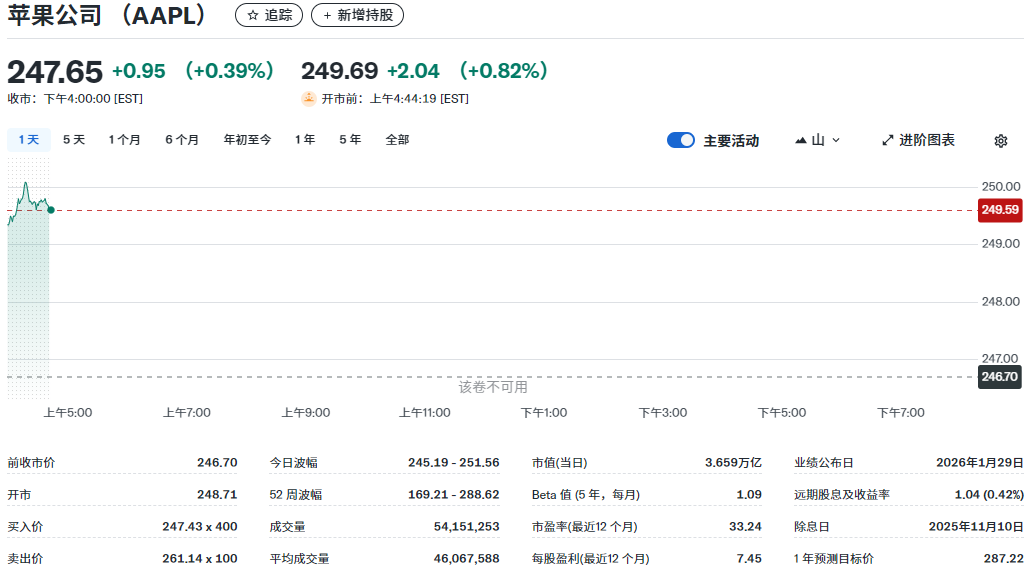This screenshot has width=1035, height=569.
Task: Select the 6 个月 range tab
Action: [182, 140]
